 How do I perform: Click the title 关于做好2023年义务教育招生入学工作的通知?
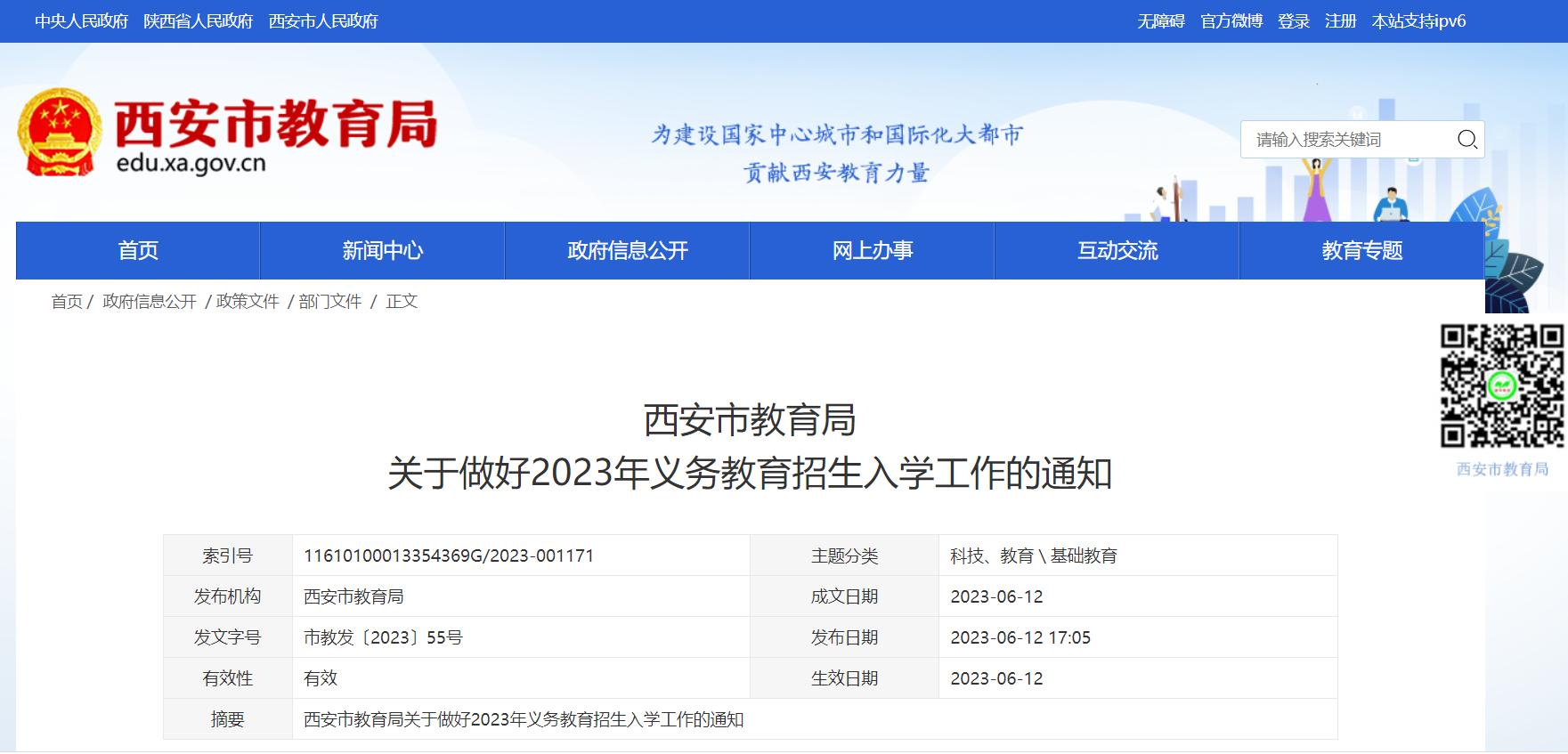pyautogui.click(x=750, y=473)
